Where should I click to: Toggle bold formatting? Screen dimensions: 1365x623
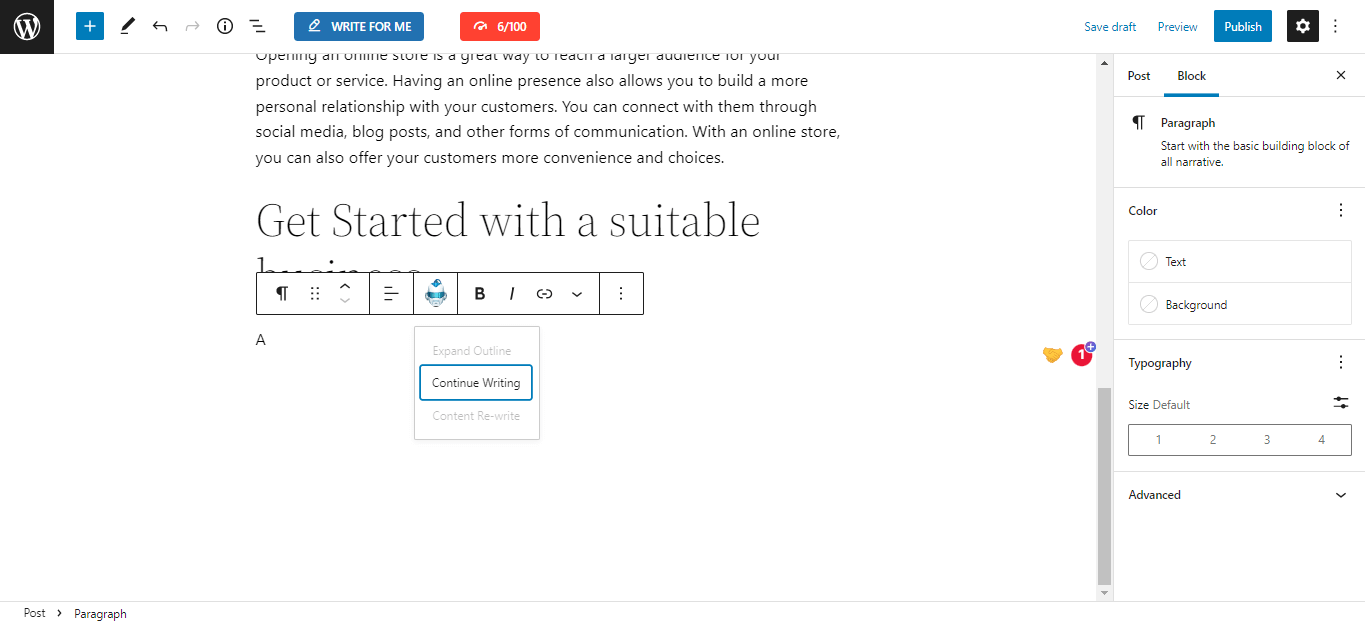tap(480, 293)
